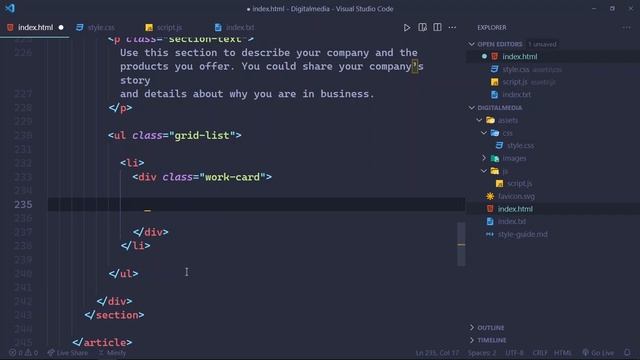
Task: Collapse the assets folder
Action: (x=479, y=120)
